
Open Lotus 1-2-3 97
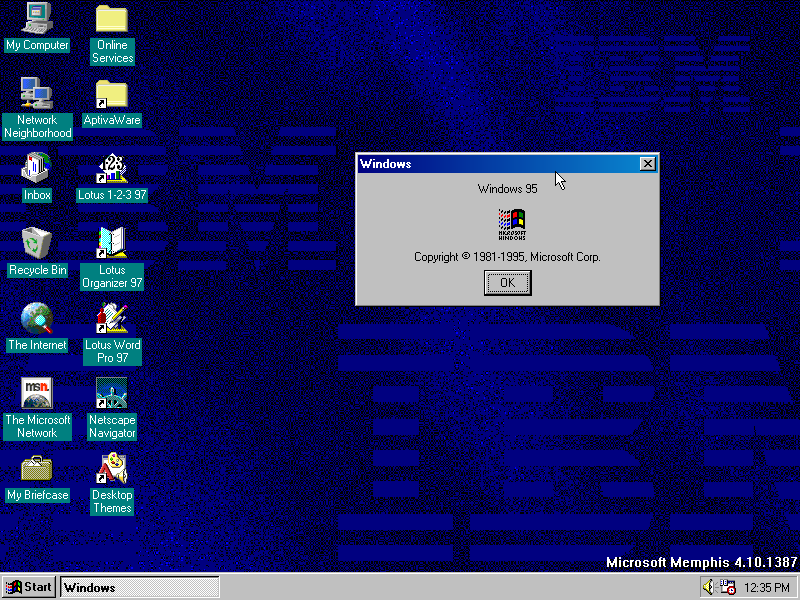tap(111, 166)
